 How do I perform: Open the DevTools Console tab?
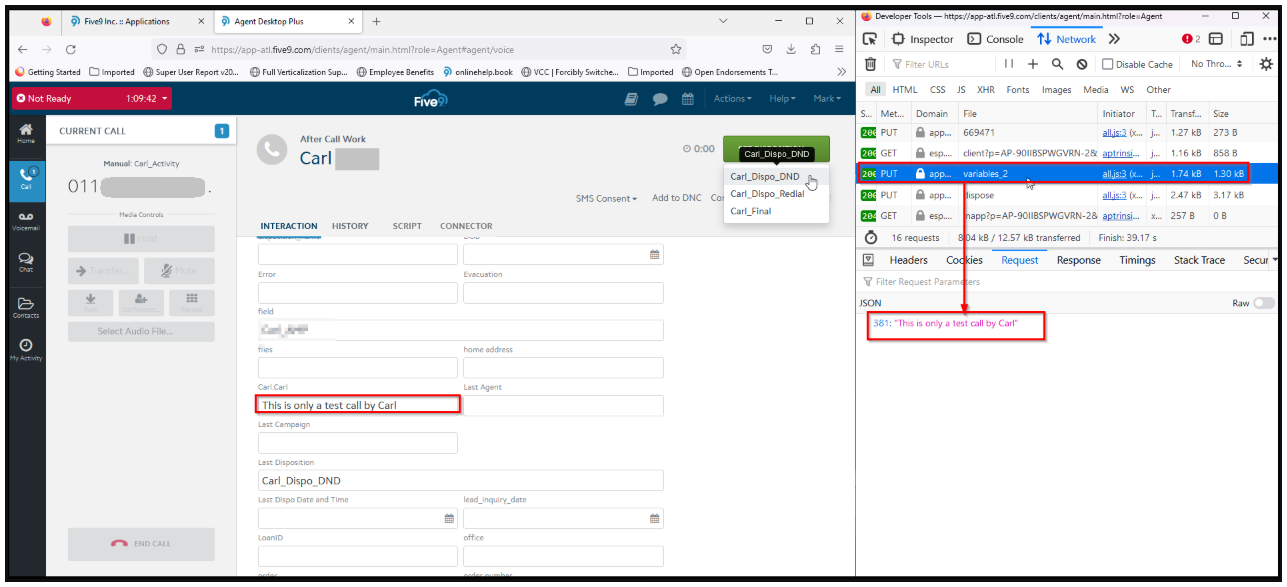click(995, 39)
